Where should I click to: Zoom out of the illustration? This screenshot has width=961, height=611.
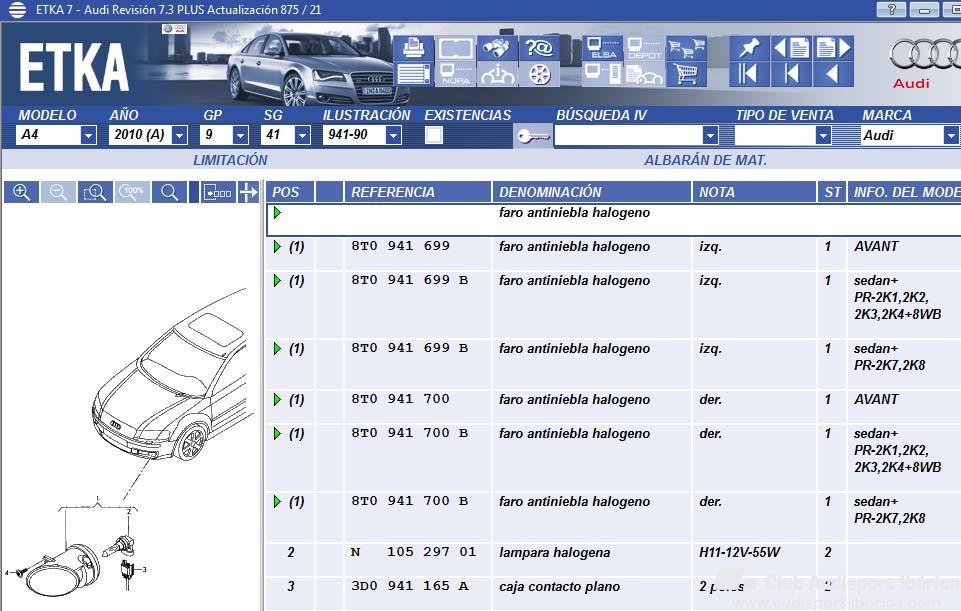pyautogui.click(x=58, y=192)
